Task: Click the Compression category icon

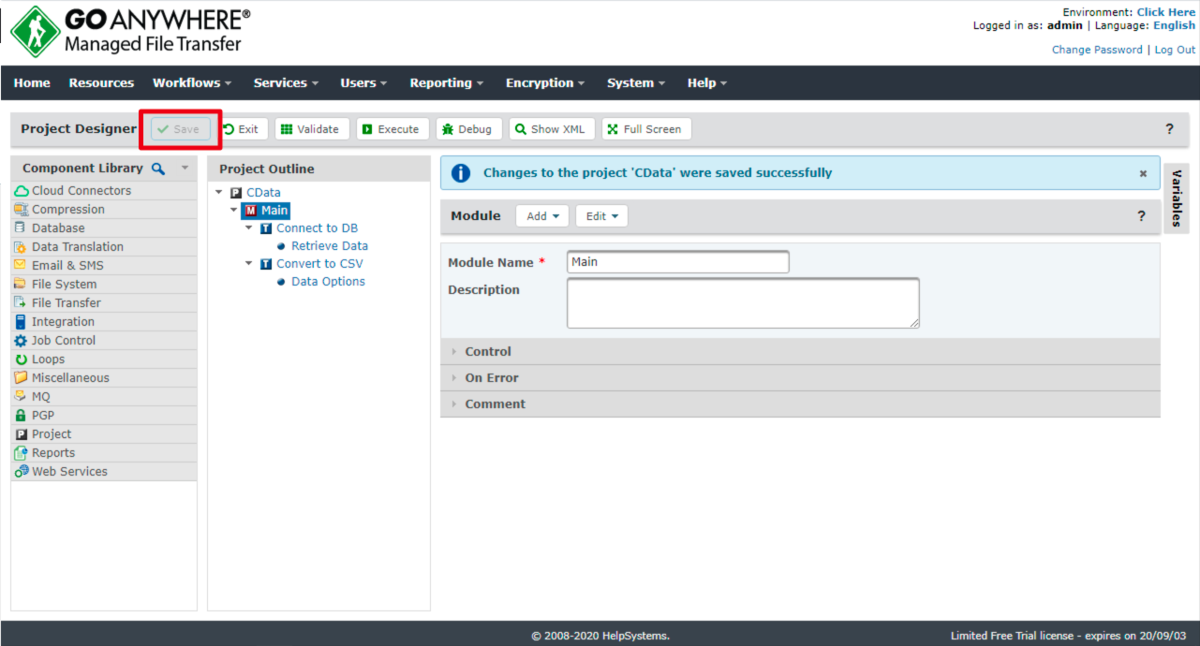Action: coord(21,210)
